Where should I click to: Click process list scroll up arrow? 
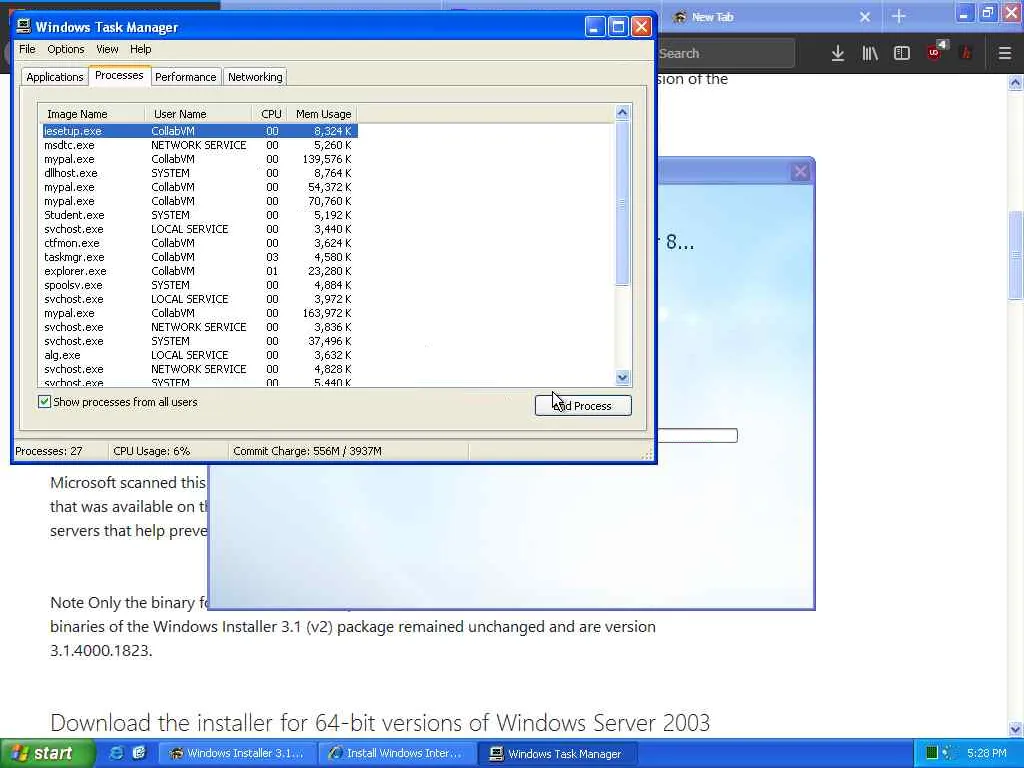click(x=622, y=113)
